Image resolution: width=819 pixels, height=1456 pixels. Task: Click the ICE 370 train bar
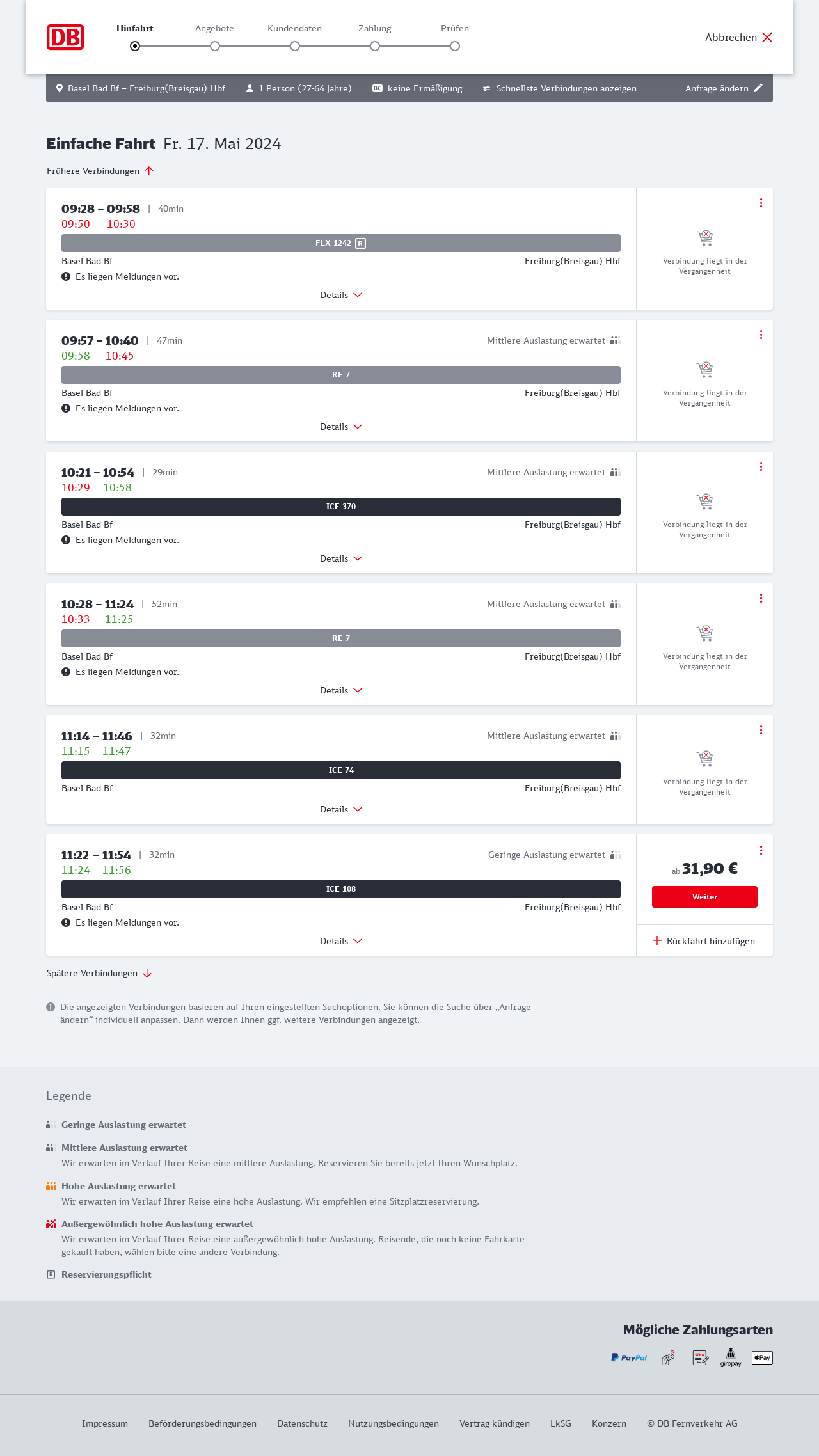pos(341,507)
